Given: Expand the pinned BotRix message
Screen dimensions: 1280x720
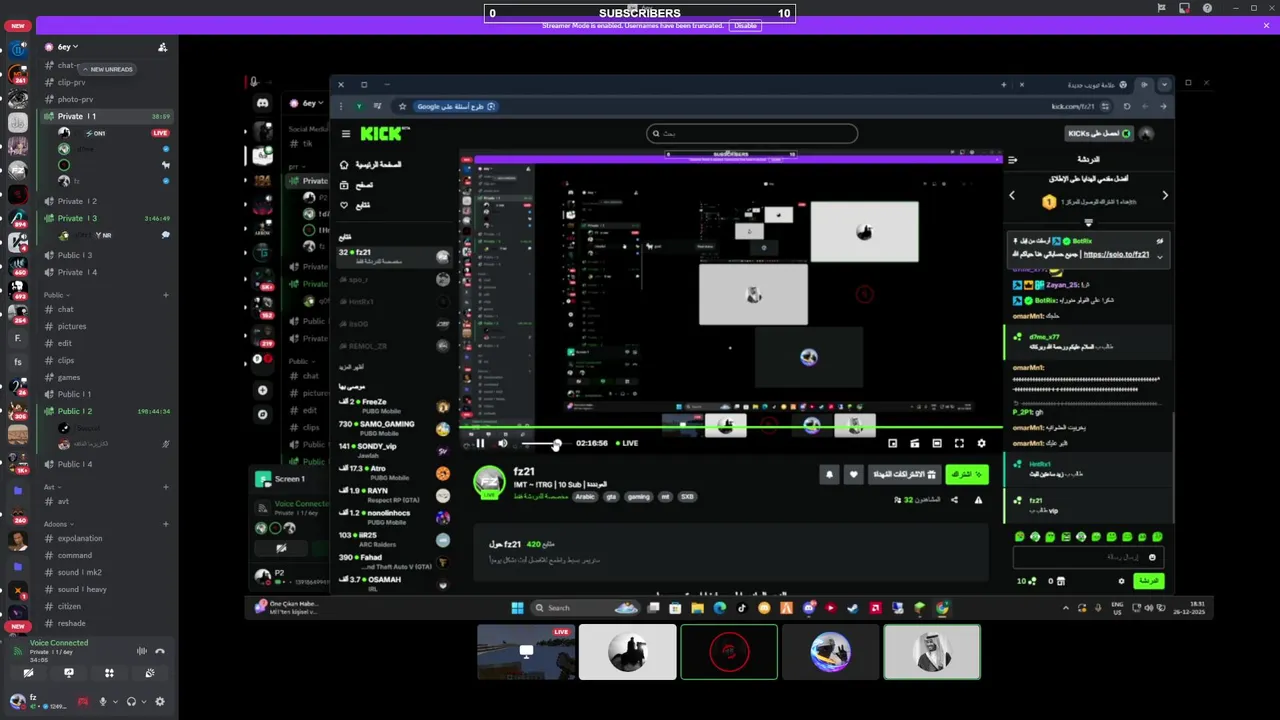Looking at the screenshot, I should coord(1160,256).
